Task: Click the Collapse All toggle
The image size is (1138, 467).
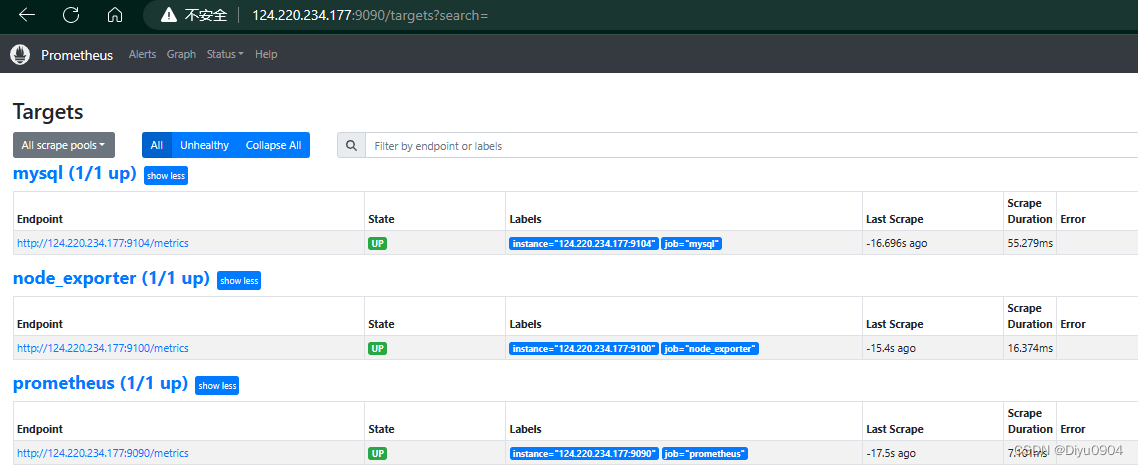Action: tap(274, 145)
